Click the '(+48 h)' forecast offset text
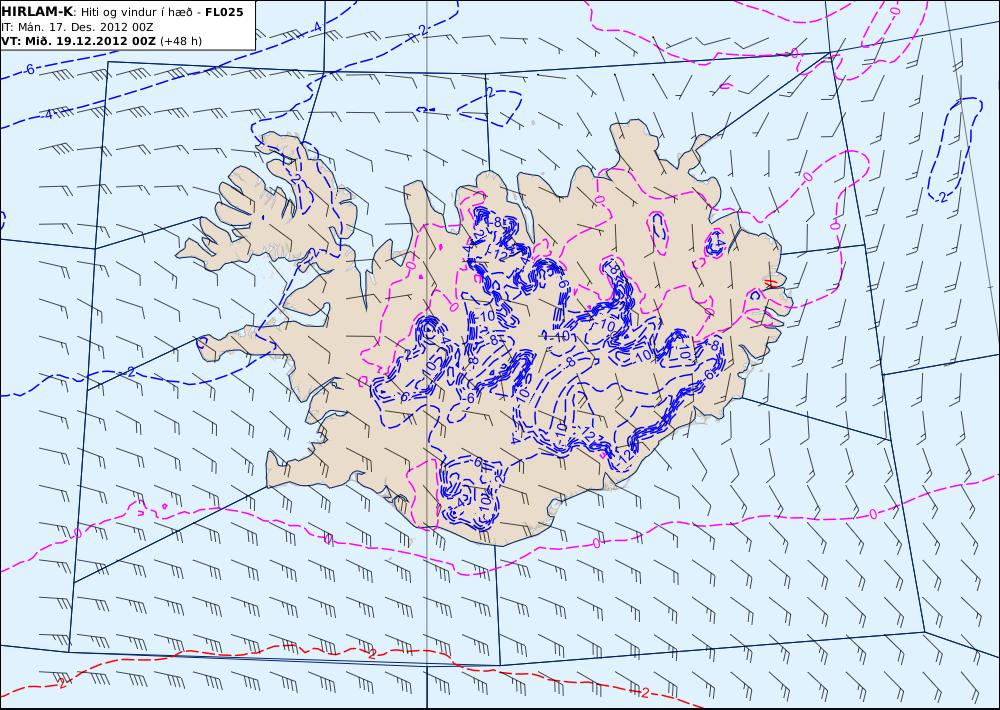 (x=180, y=41)
